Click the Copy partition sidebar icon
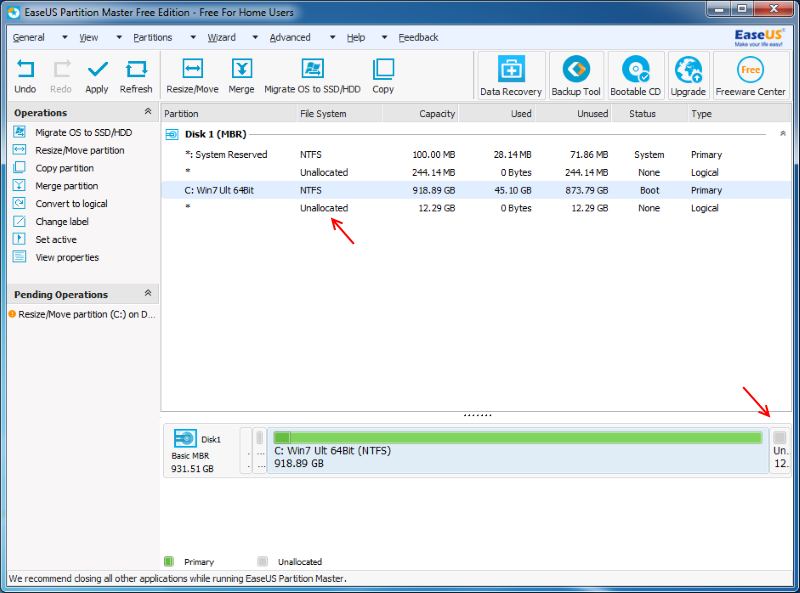Viewport: 800px width, 593px height. [19, 167]
